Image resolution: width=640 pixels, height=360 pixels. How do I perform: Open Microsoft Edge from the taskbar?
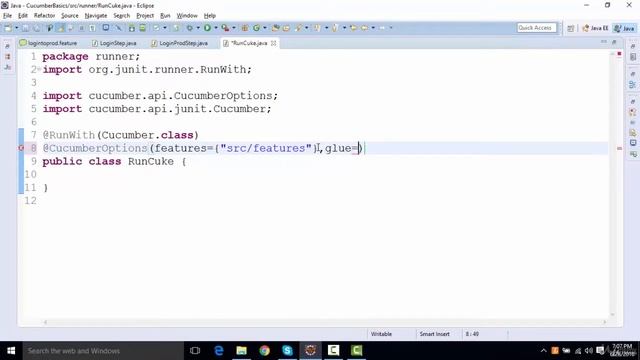pos(219,351)
